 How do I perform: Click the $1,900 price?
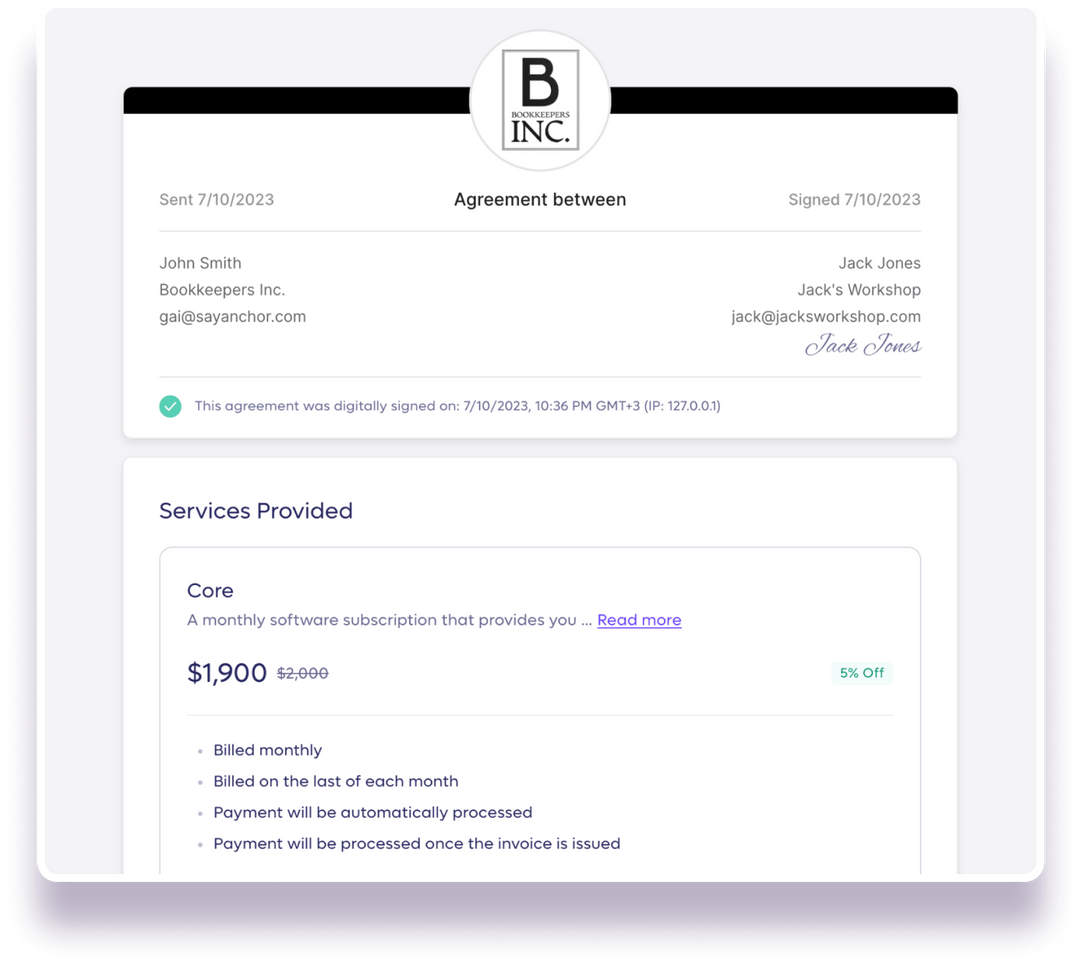(x=227, y=673)
